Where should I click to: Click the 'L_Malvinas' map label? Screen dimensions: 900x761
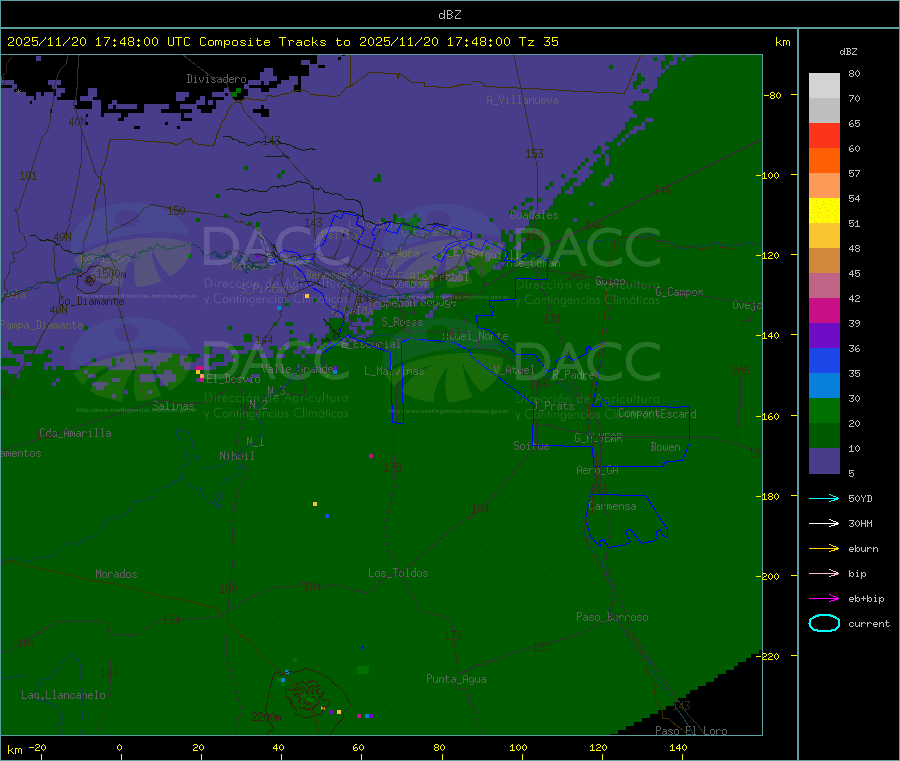[394, 371]
